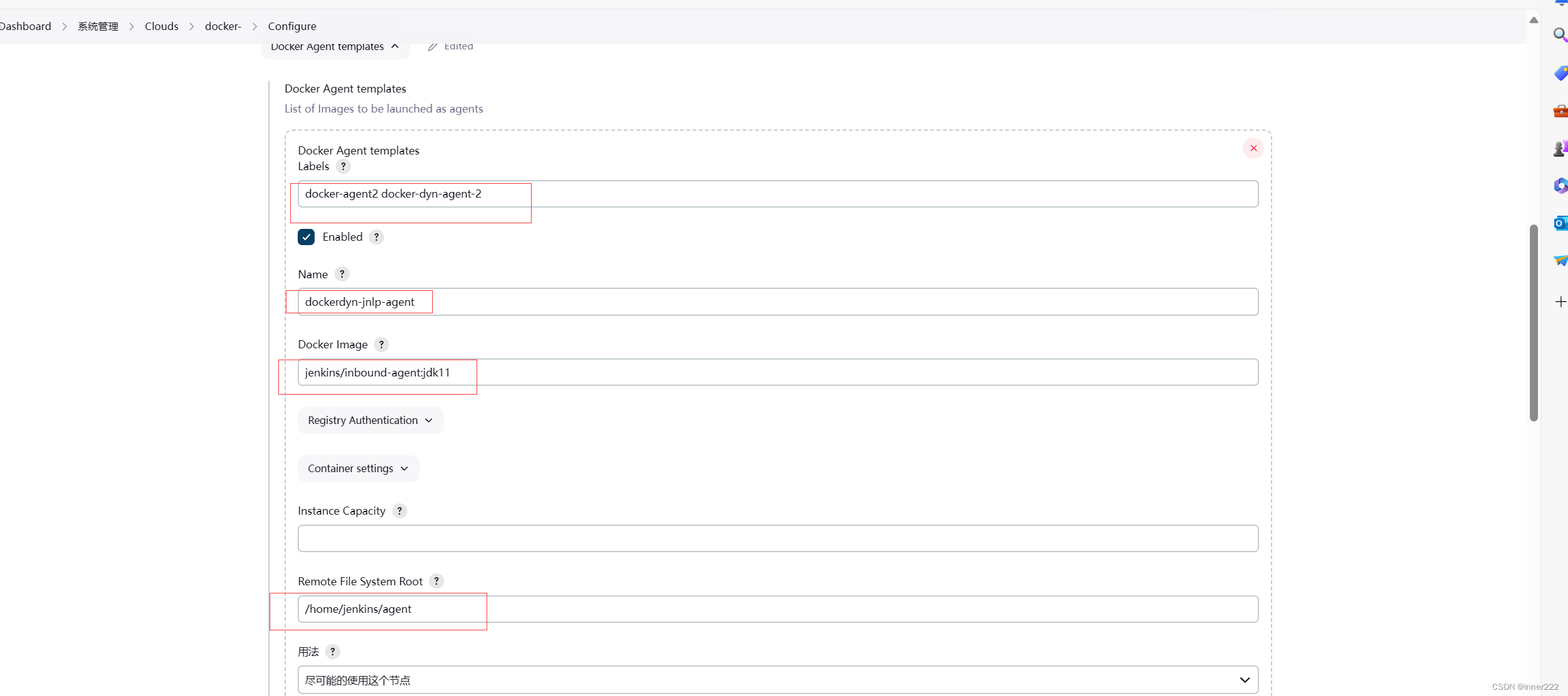Viewport: 1568px width, 696px height.
Task: Open help for Enabled checkbox
Action: click(376, 237)
